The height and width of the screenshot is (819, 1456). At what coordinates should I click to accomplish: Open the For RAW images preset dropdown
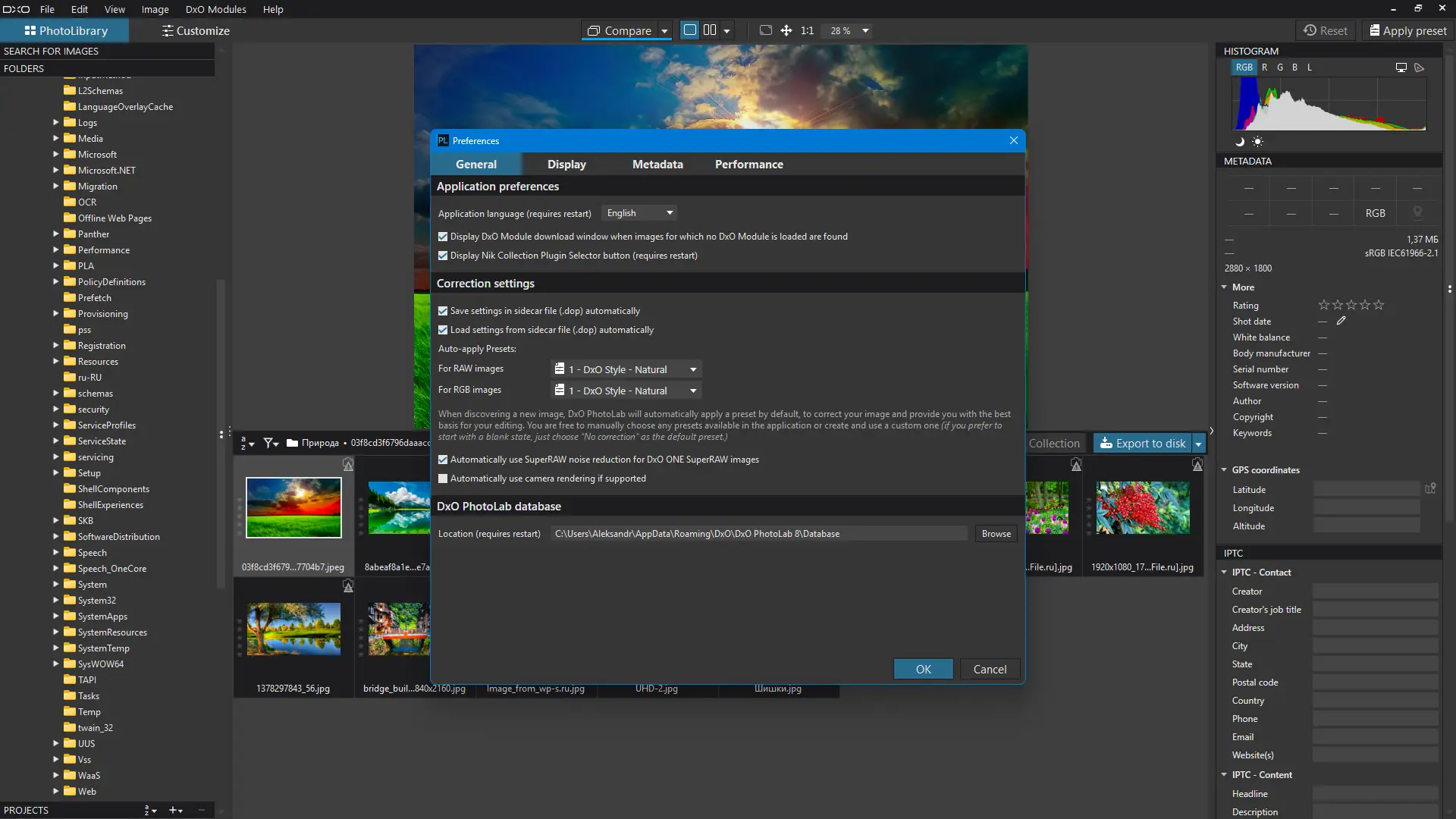626,369
